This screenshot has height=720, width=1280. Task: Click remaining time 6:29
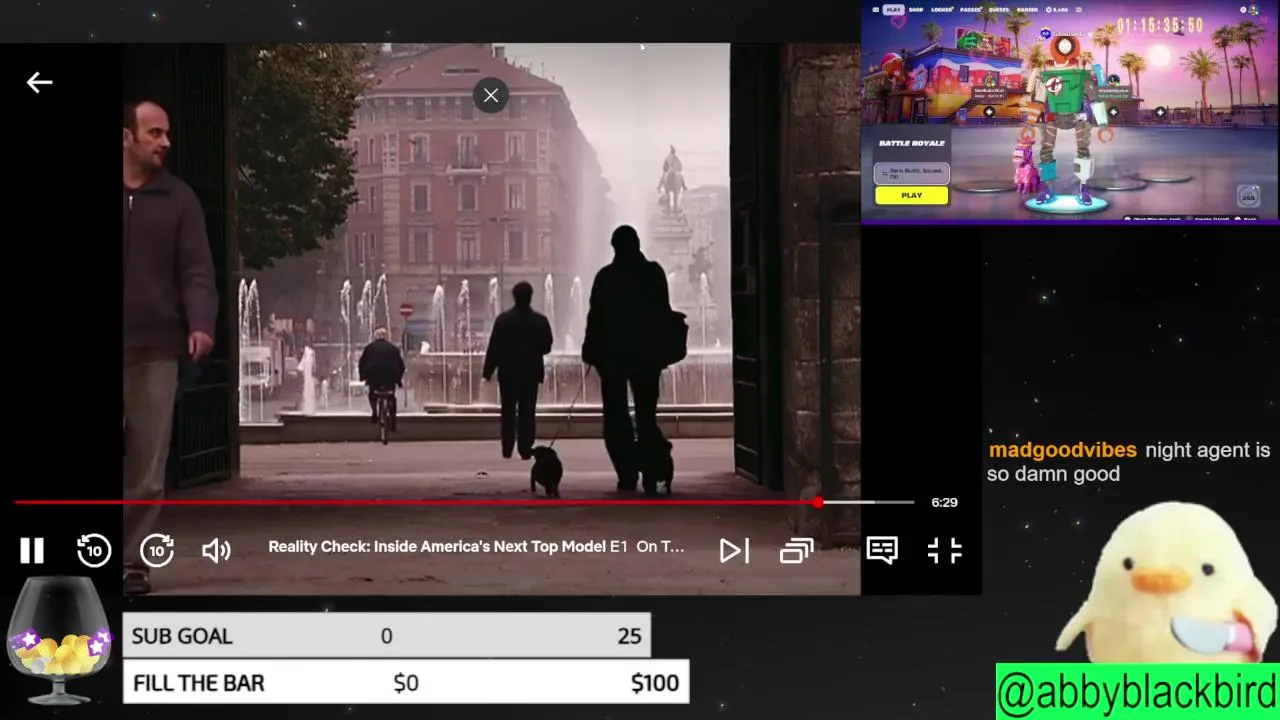[944, 502]
